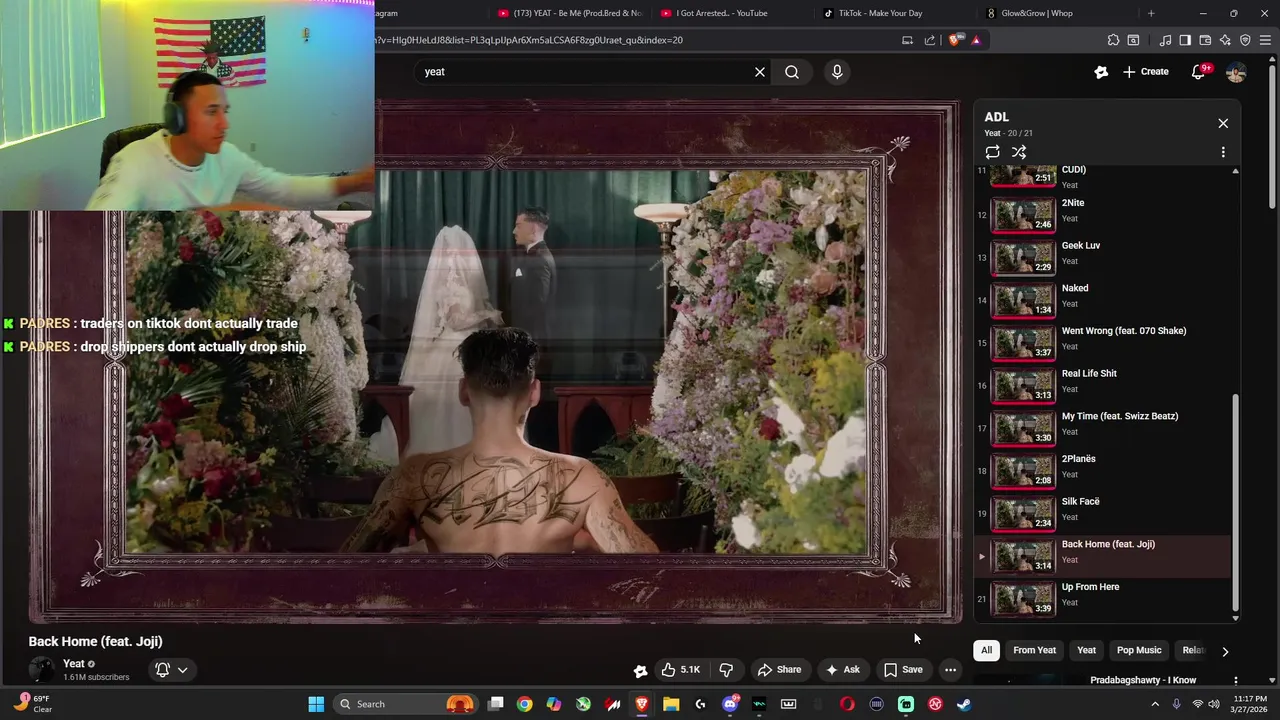Screen dimensions: 1280x720
Task: Activate voice search microphone
Action: click(x=837, y=72)
